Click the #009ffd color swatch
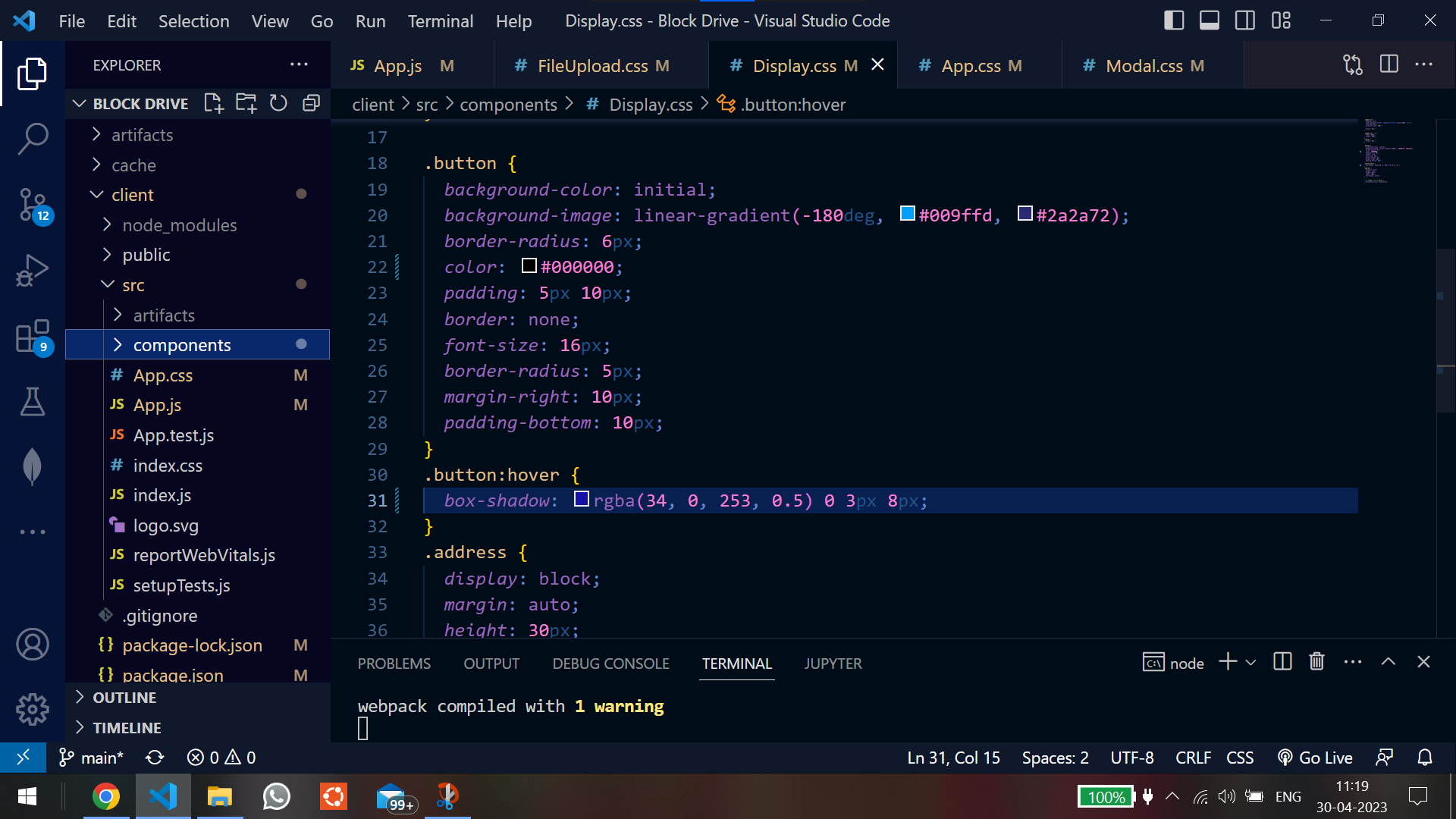 (907, 214)
